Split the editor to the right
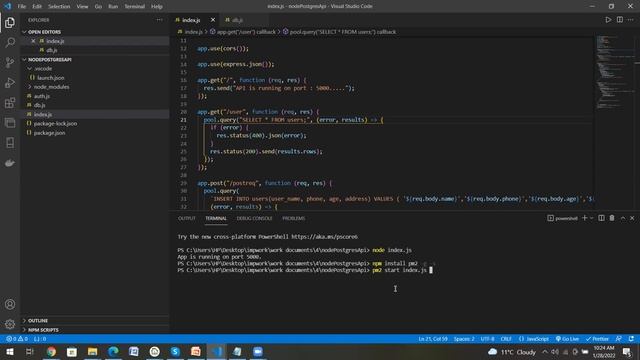This screenshot has width=640, height=360. 620,20
